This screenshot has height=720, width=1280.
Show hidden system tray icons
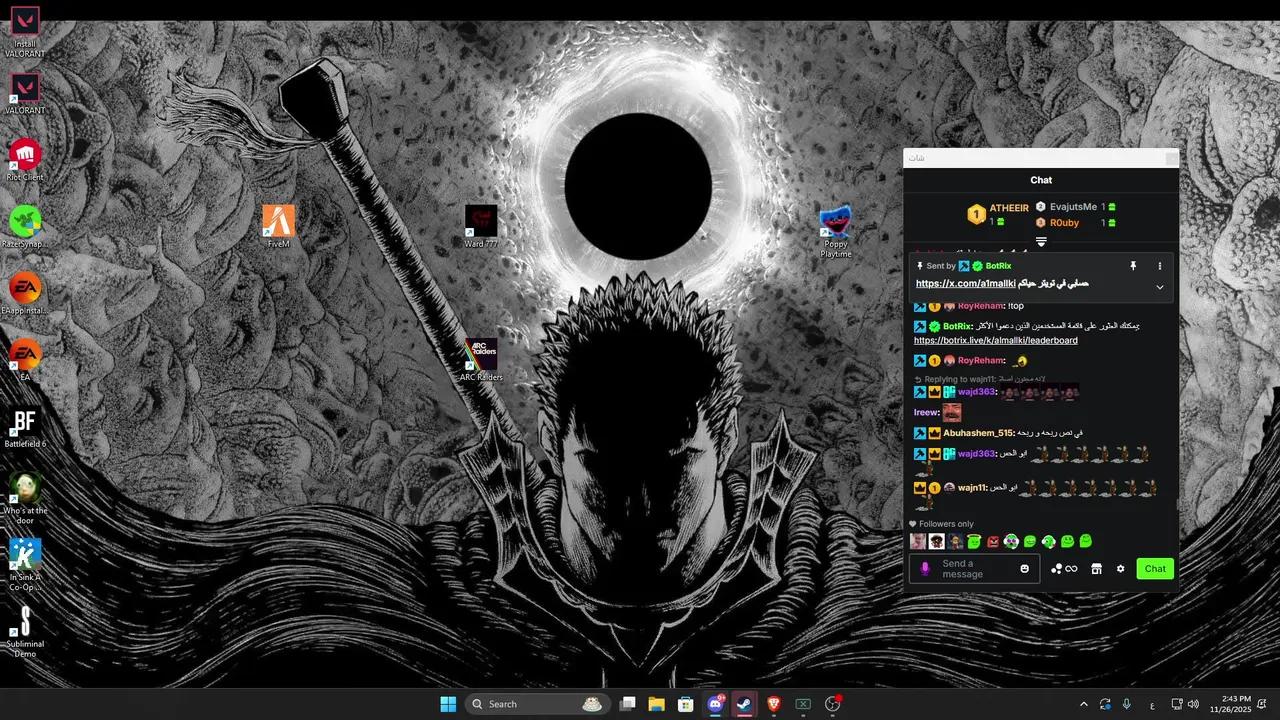[1083, 704]
